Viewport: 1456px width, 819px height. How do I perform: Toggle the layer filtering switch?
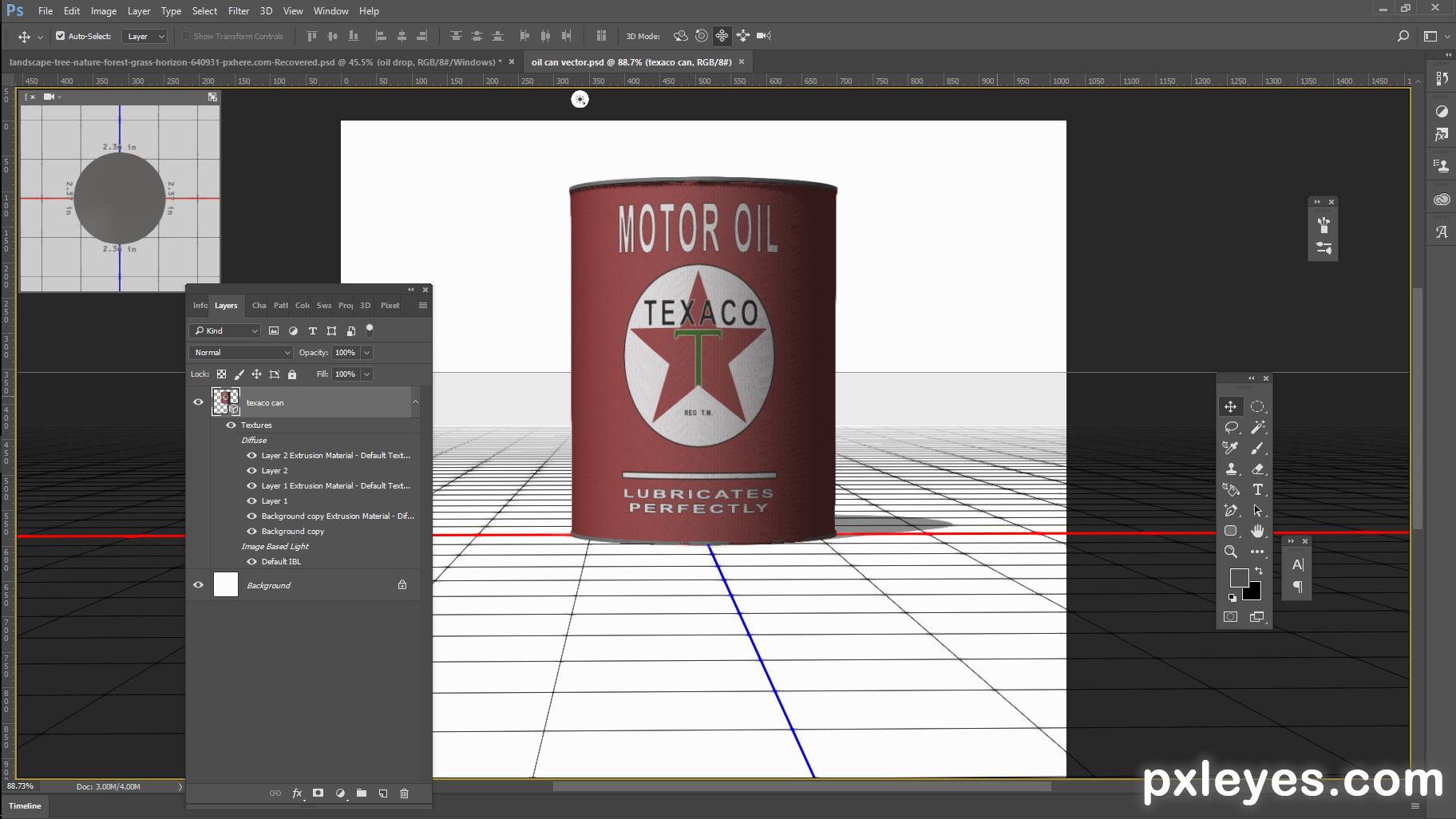[x=370, y=330]
